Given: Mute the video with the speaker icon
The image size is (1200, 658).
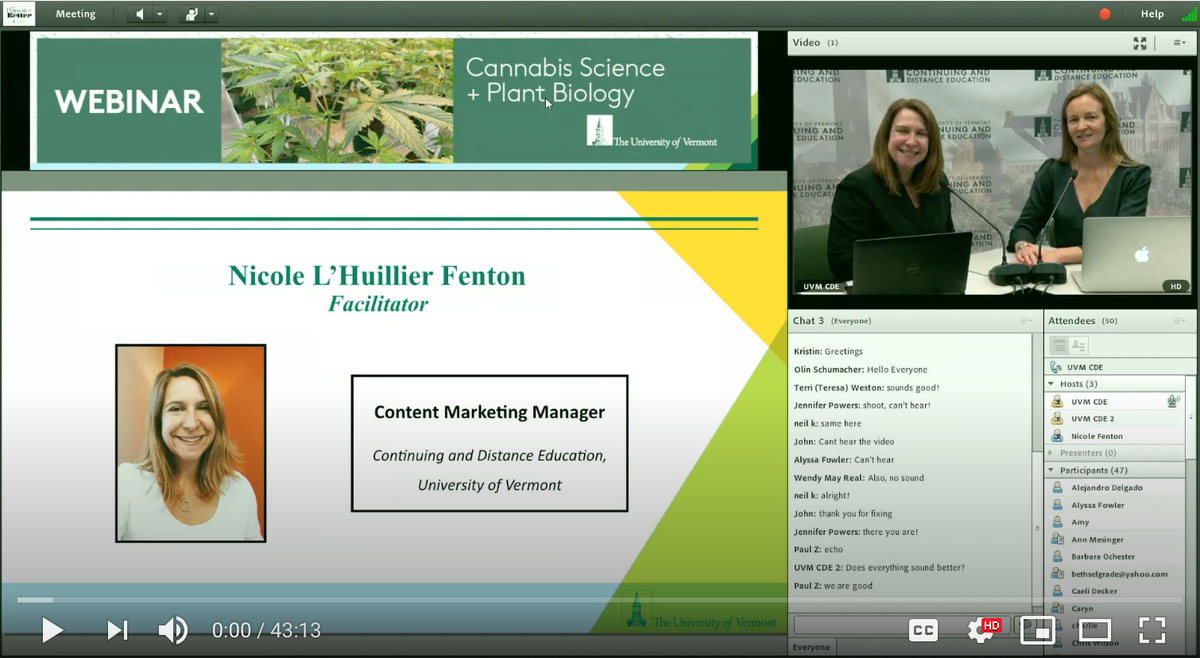Looking at the screenshot, I should tap(173, 629).
